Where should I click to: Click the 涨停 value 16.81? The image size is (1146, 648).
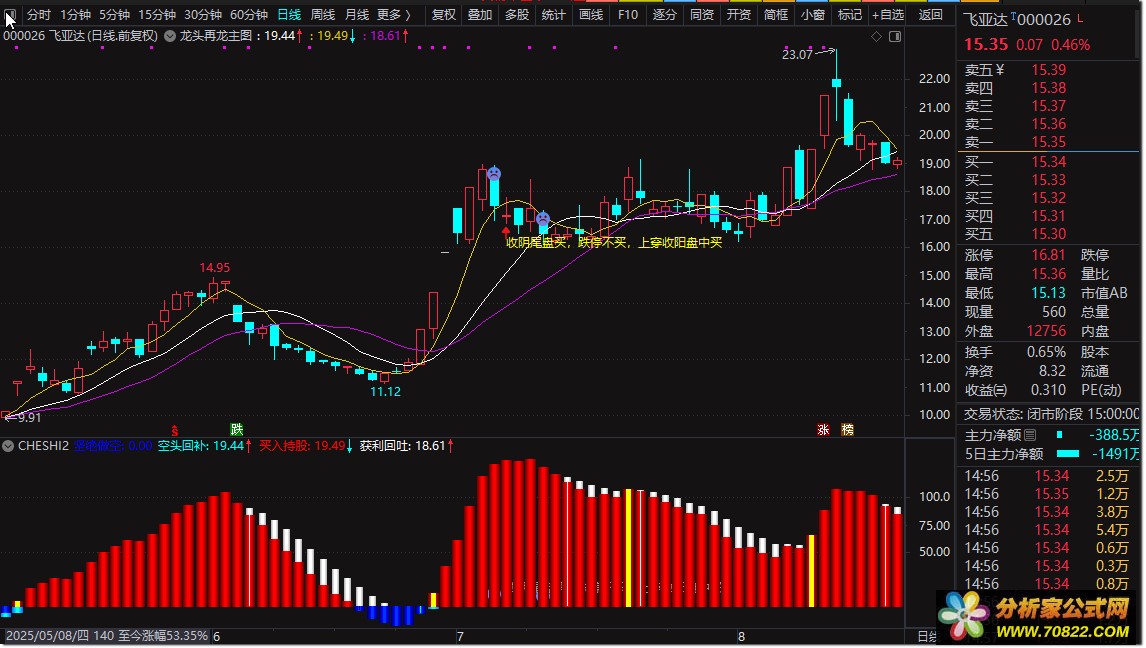(x=1049, y=255)
